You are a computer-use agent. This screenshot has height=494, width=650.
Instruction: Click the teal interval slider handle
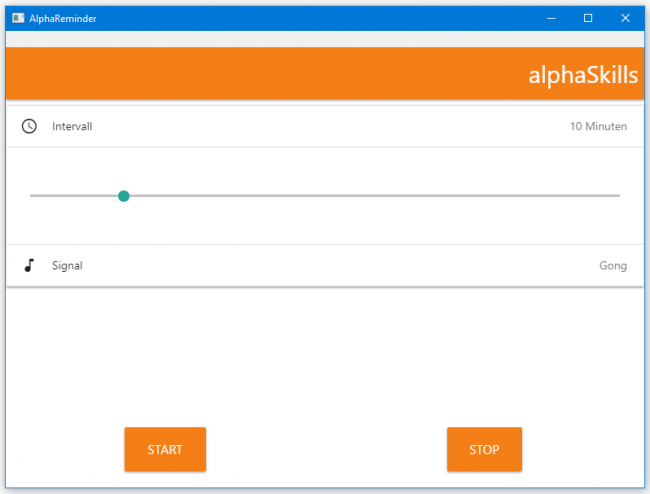click(124, 196)
